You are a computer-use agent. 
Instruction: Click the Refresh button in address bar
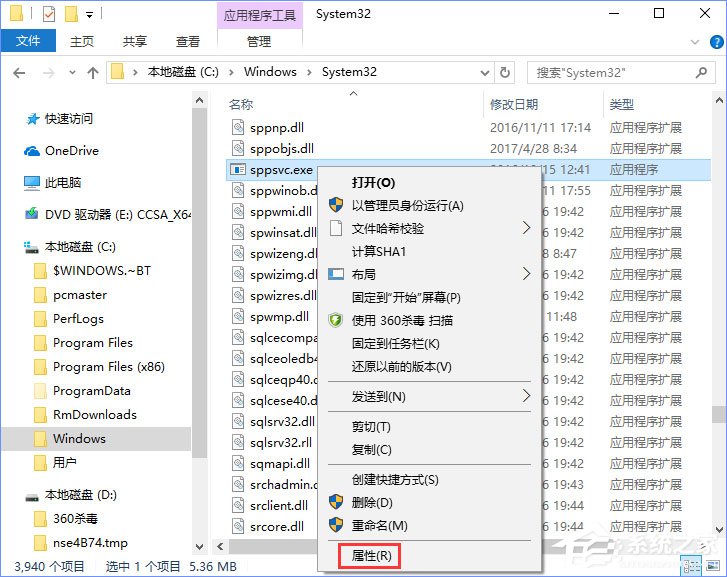tap(505, 72)
